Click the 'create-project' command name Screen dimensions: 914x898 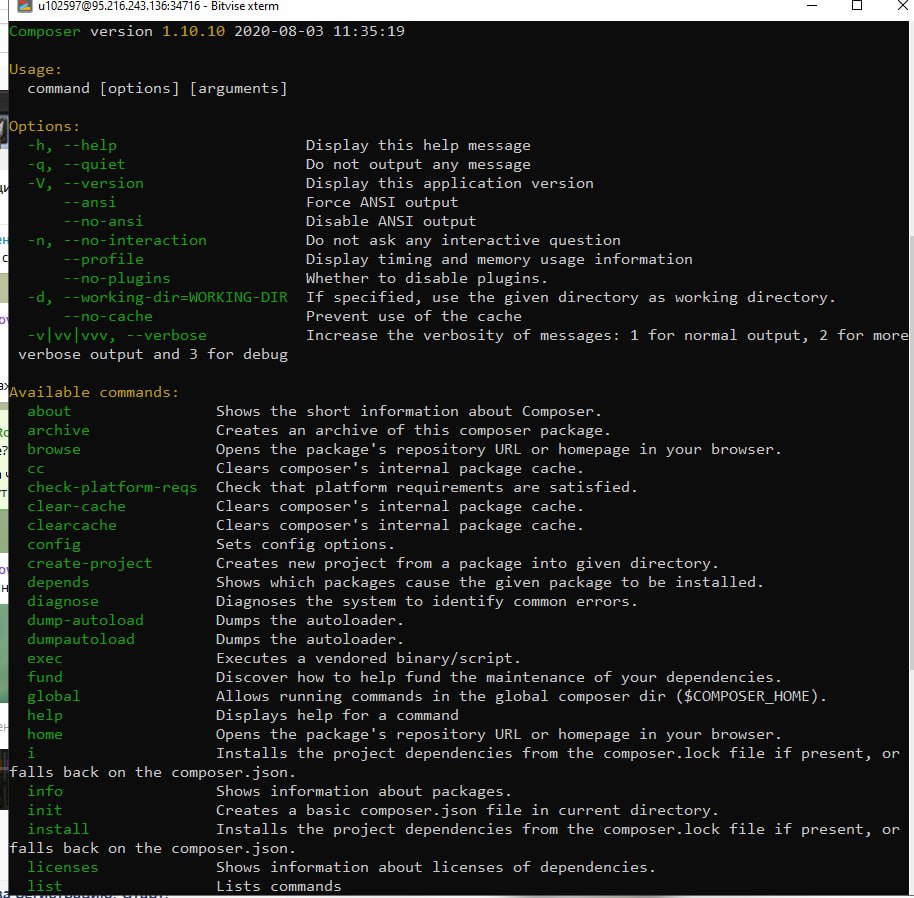pyautogui.click(x=90, y=564)
